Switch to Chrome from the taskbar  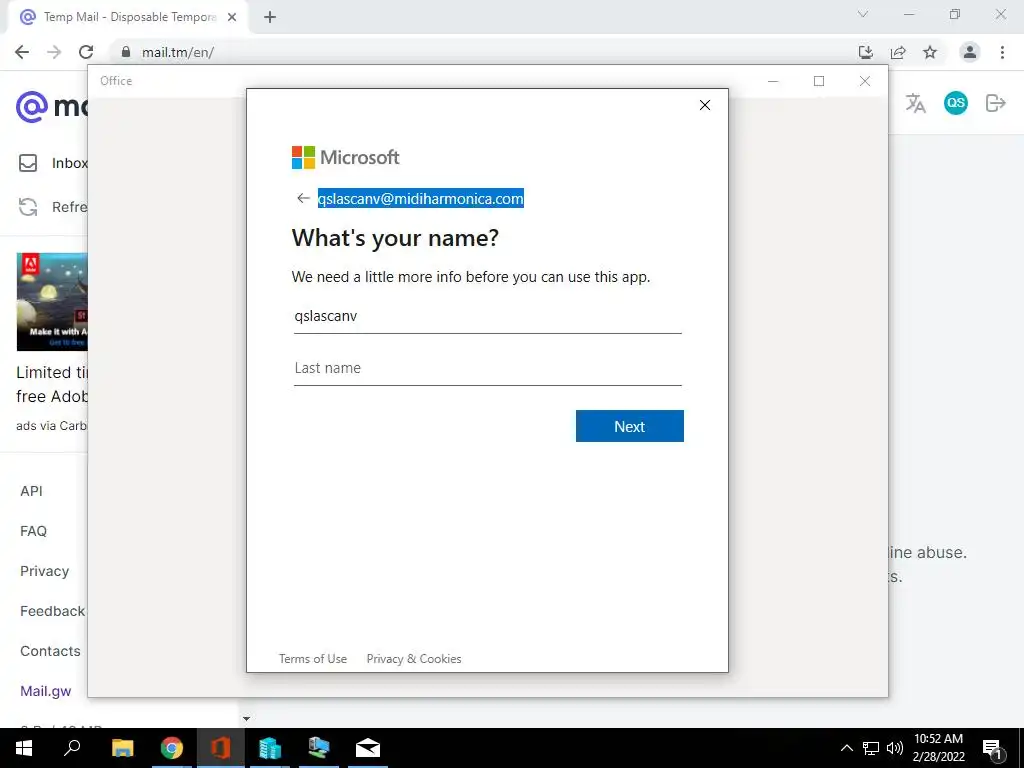(172, 748)
